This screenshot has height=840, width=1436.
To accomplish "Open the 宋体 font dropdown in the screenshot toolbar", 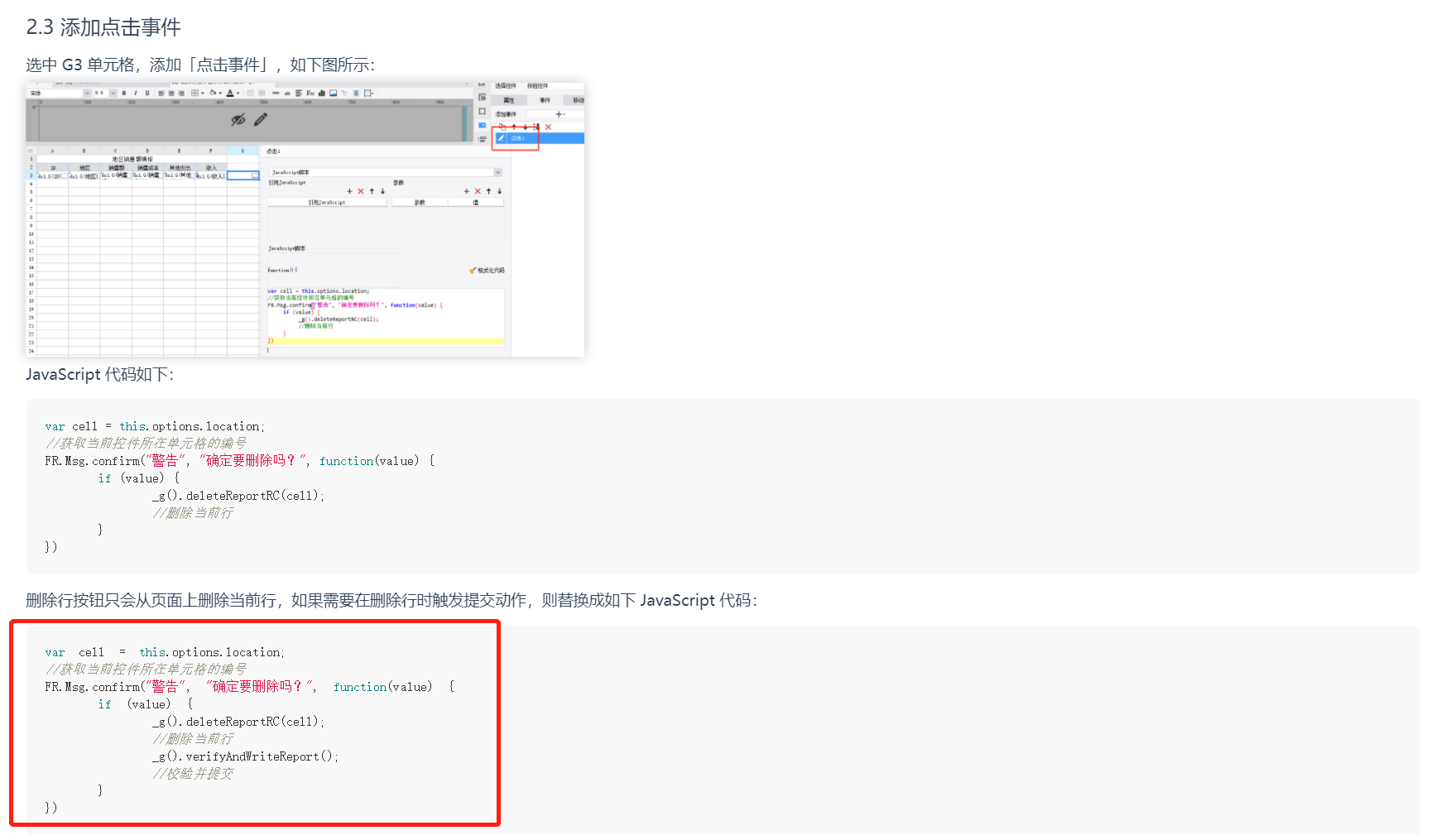I will pyautogui.click(x=60, y=94).
